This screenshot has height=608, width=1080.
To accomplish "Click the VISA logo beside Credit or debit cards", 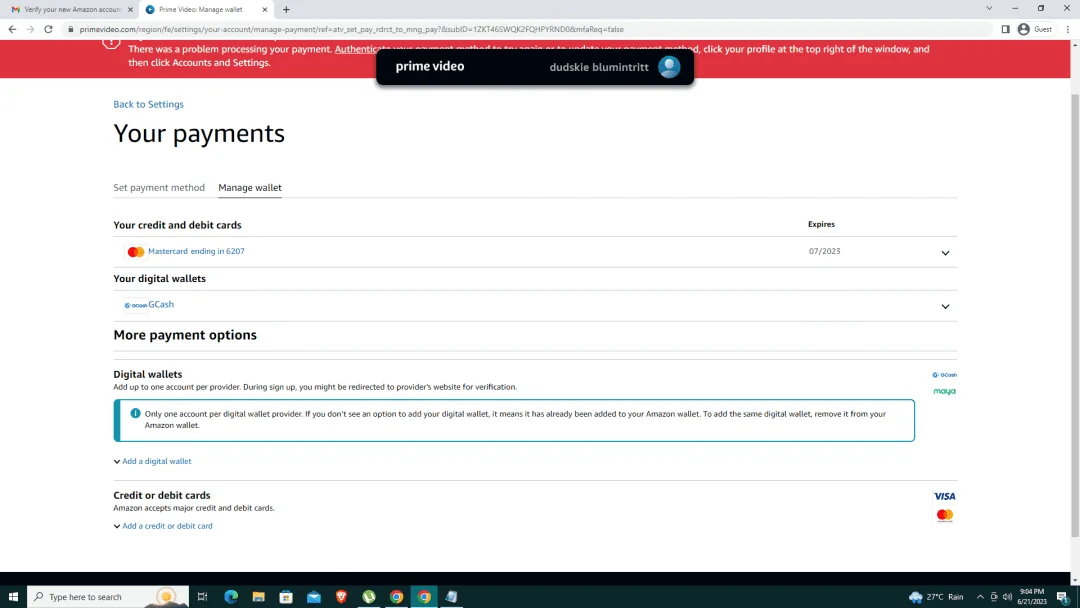I will pos(944,496).
